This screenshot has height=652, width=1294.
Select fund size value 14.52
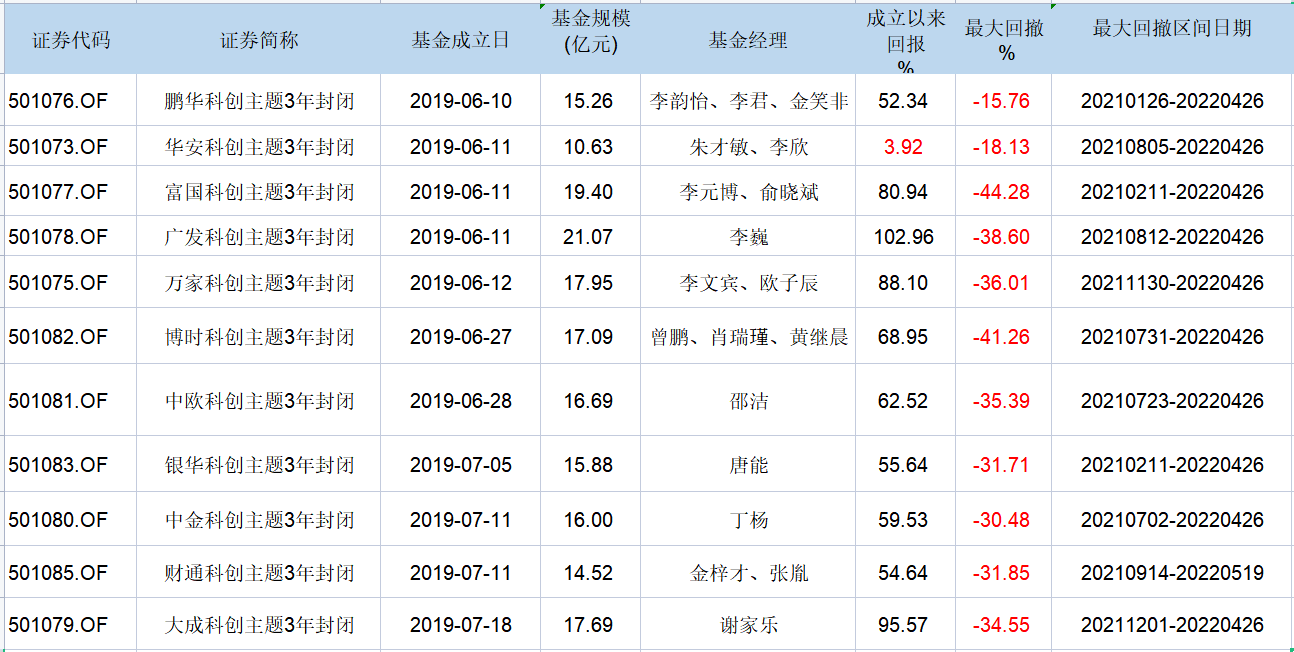point(588,573)
